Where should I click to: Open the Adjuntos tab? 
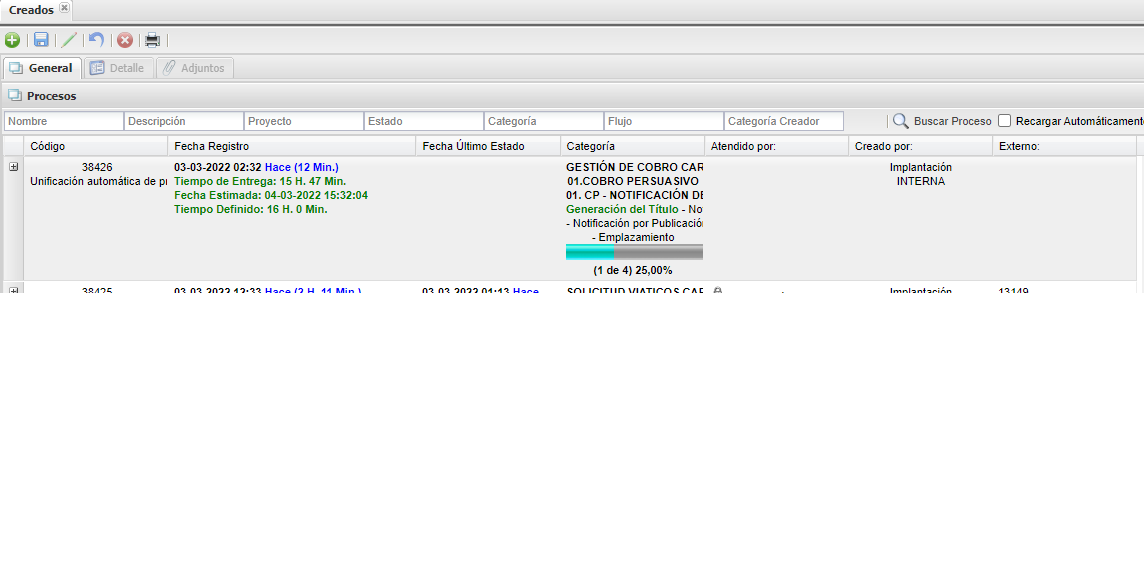[x=194, y=68]
